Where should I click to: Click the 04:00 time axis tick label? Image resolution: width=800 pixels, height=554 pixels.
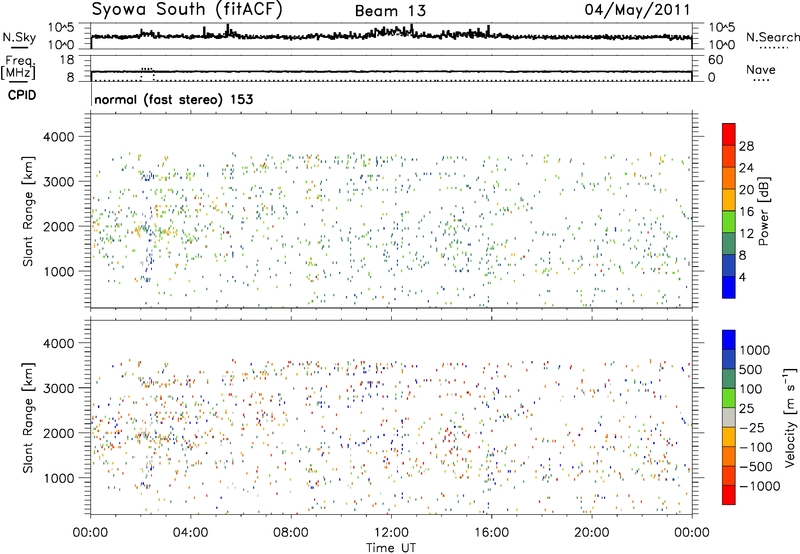190,533
